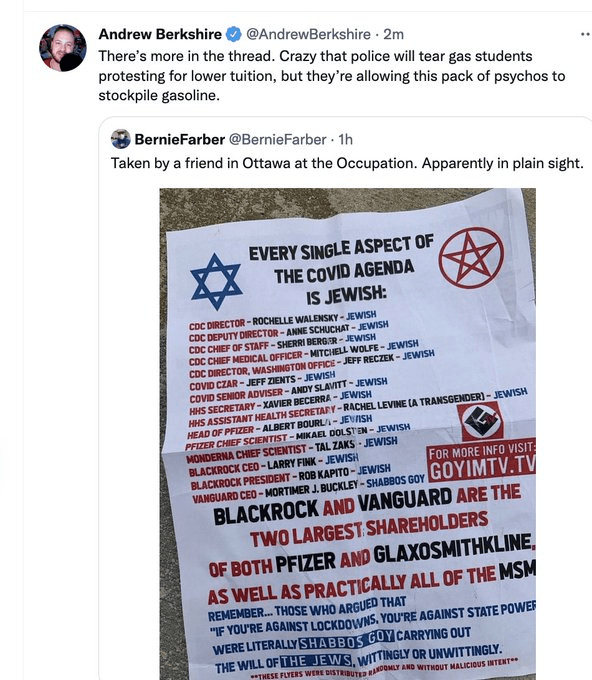Click the blue star graphic in the flyer photo

pos(216,282)
